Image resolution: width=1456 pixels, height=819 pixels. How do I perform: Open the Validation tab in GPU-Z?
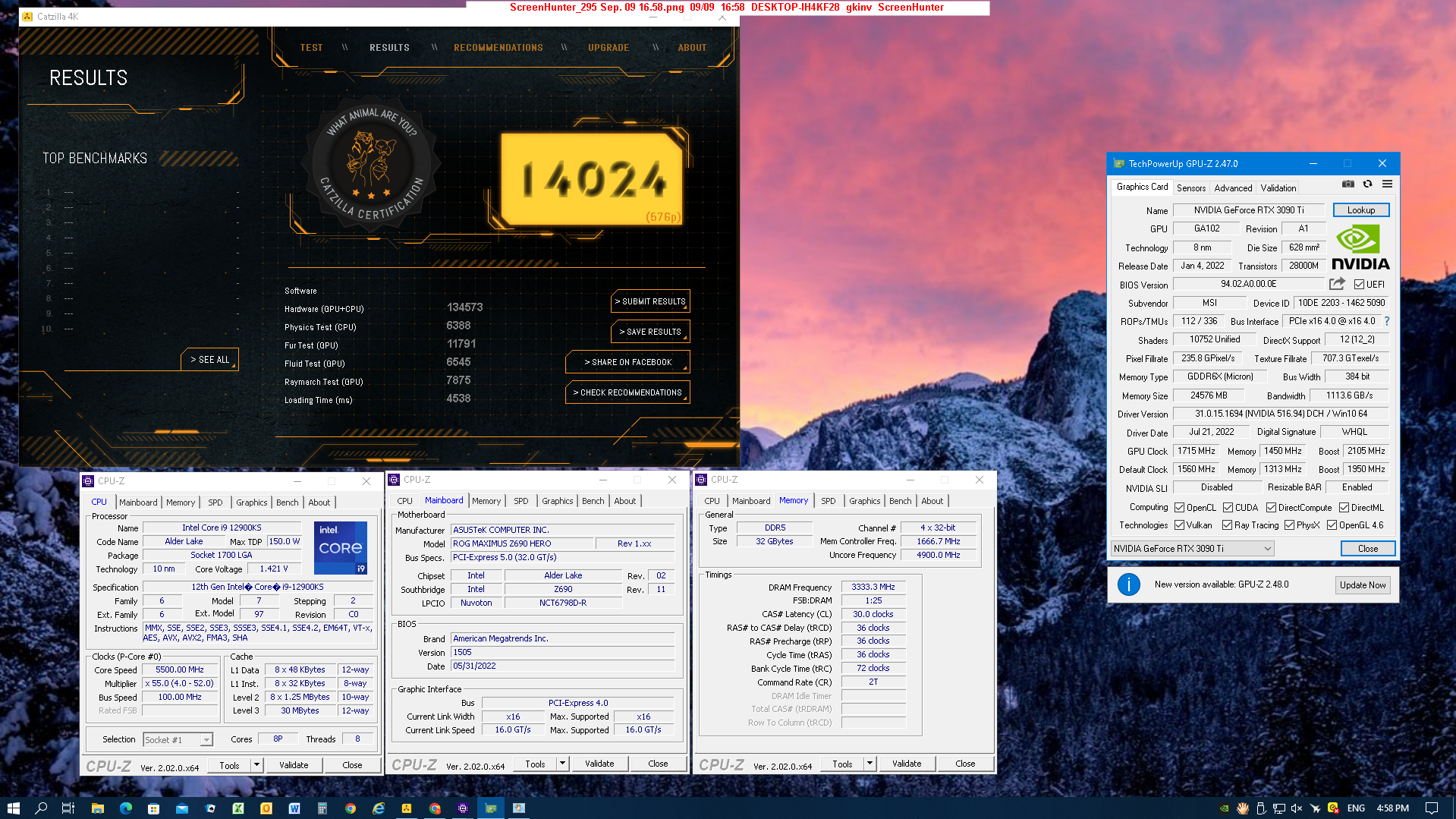tap(1278, 188)
